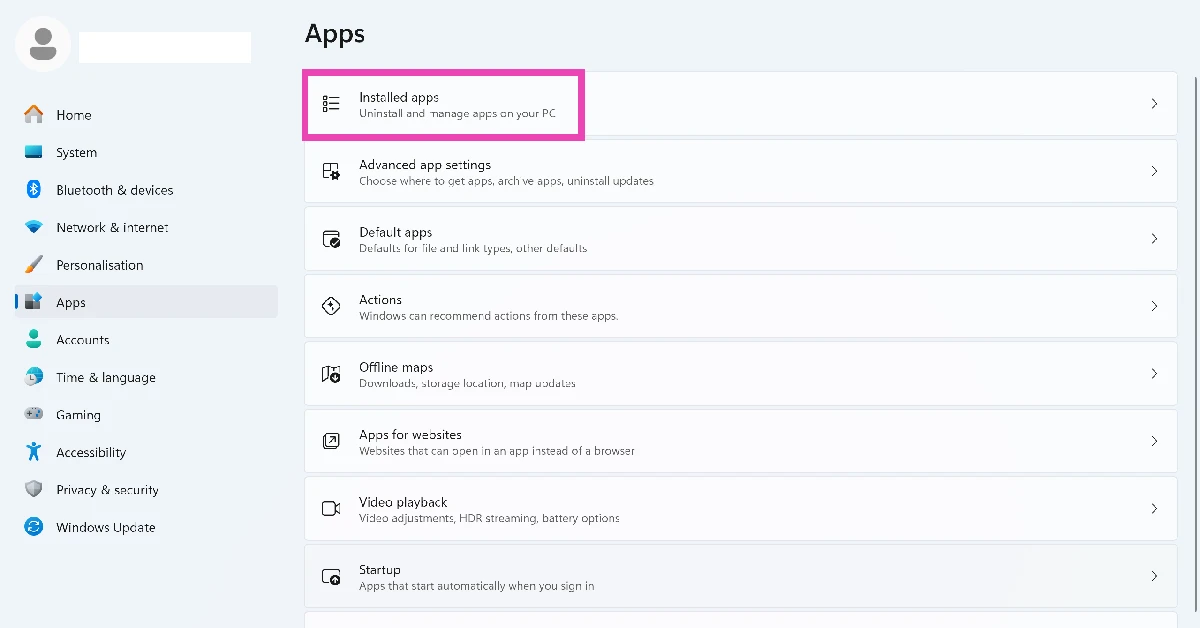The width and height of the screenshot is (1200, 628).
Task: Click the Default apps checkmark icon
Action: (331, 238)
